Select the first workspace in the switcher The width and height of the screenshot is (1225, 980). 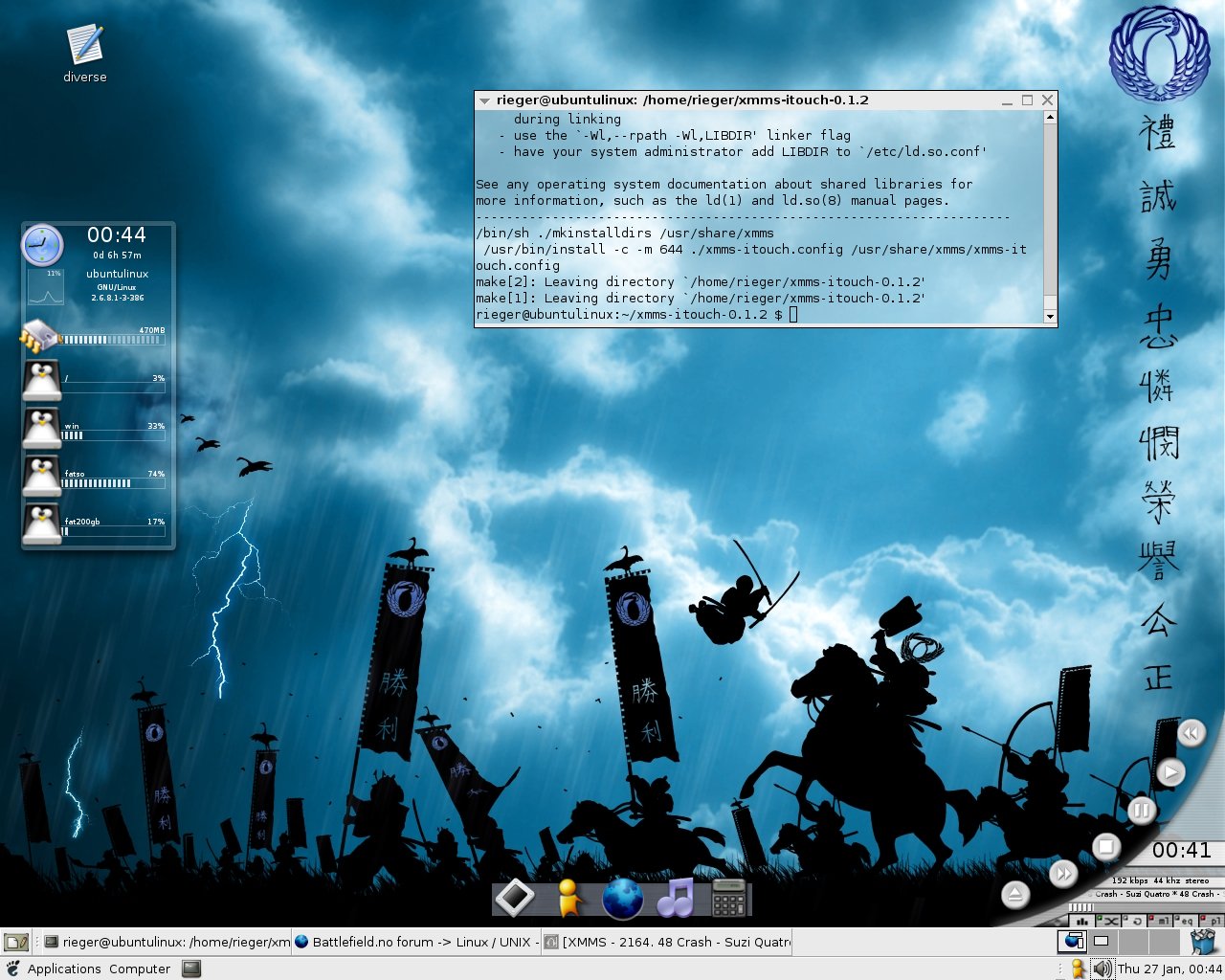(1072, 942)
